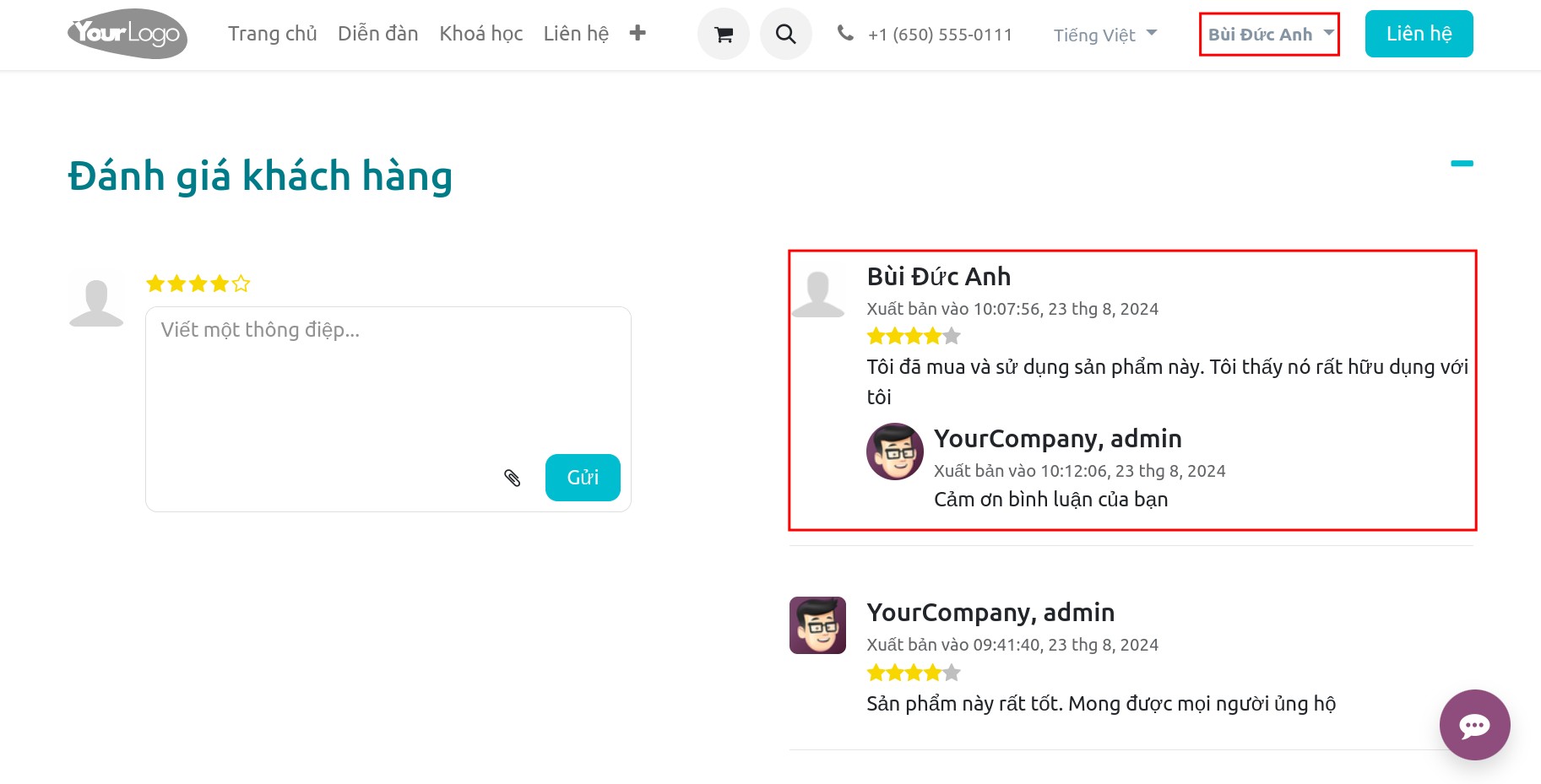Click the YourLogo site logo
Image resolution: width=1541 pixels, height=784 pixels.
click(128, 34)
